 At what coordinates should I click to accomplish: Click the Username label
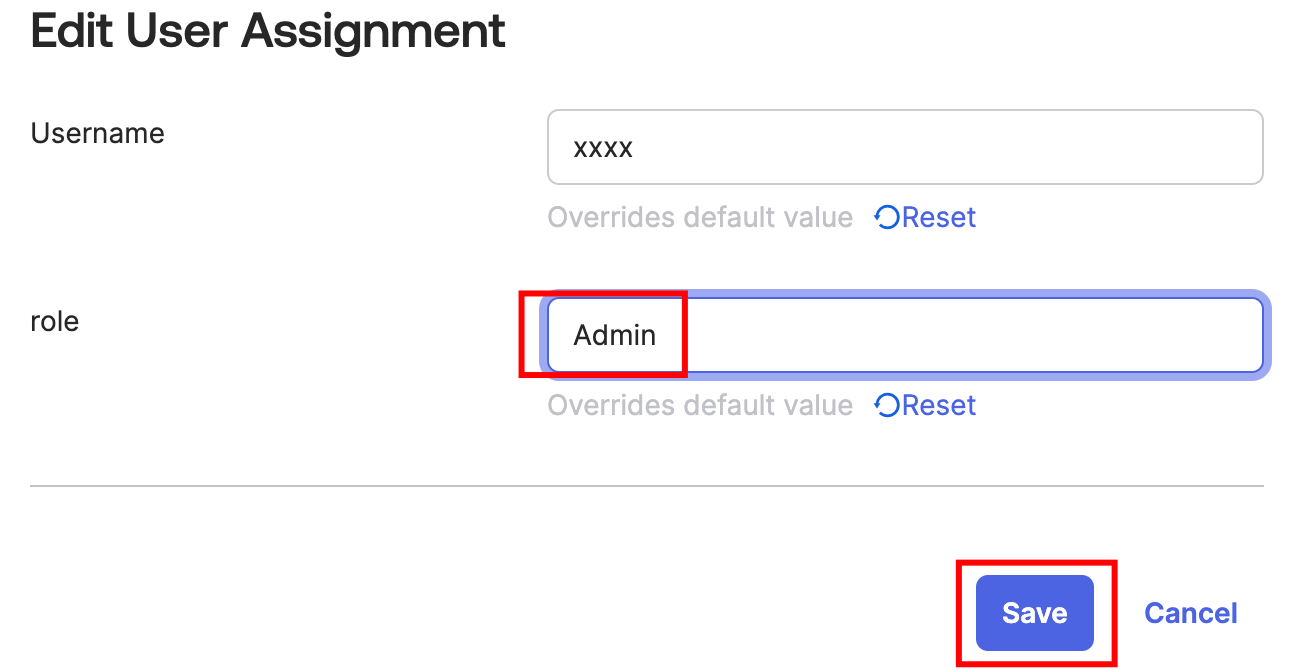click(x=97, y=133)
